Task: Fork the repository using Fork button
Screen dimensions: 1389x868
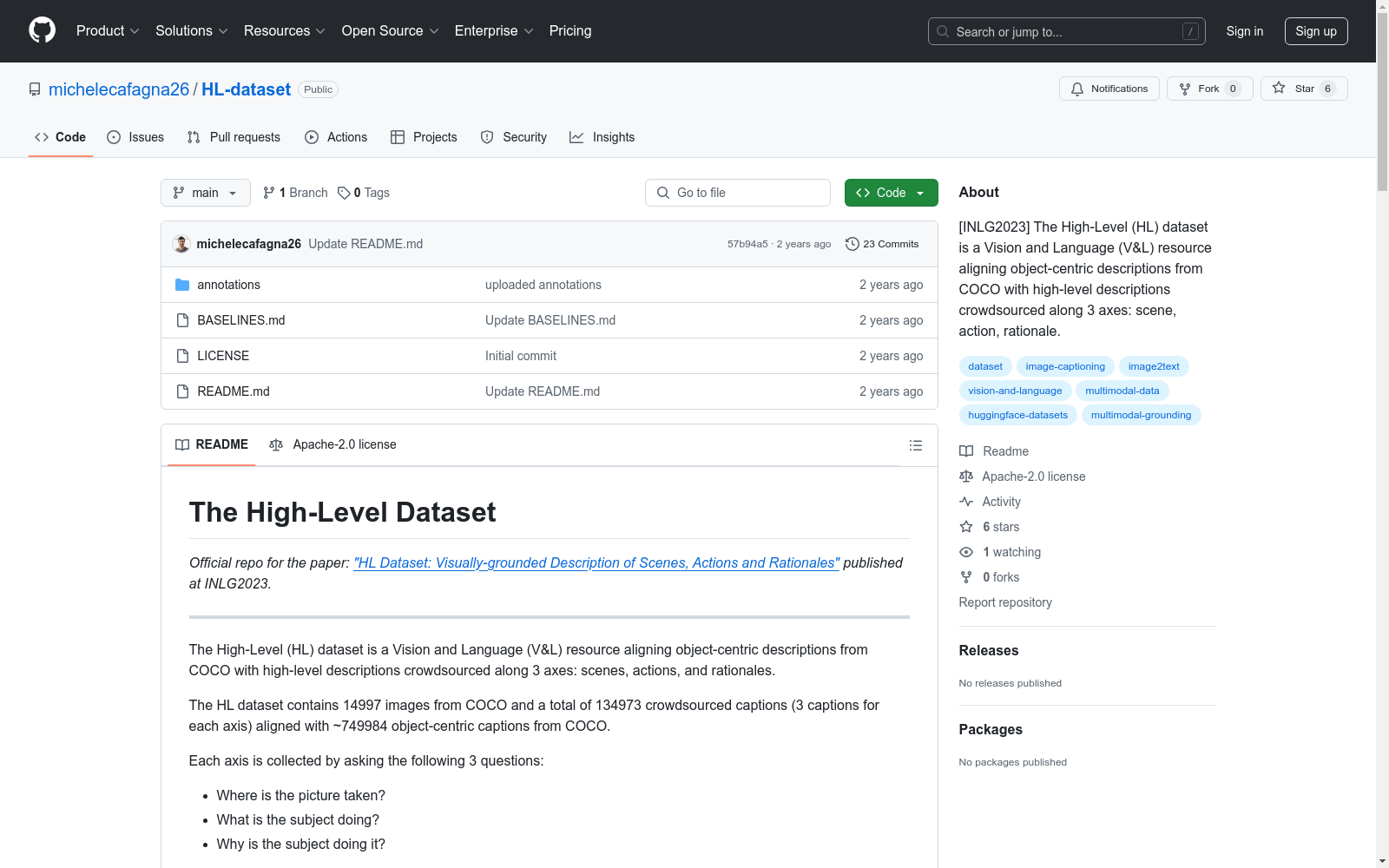Action: (x=1210, y=89)
